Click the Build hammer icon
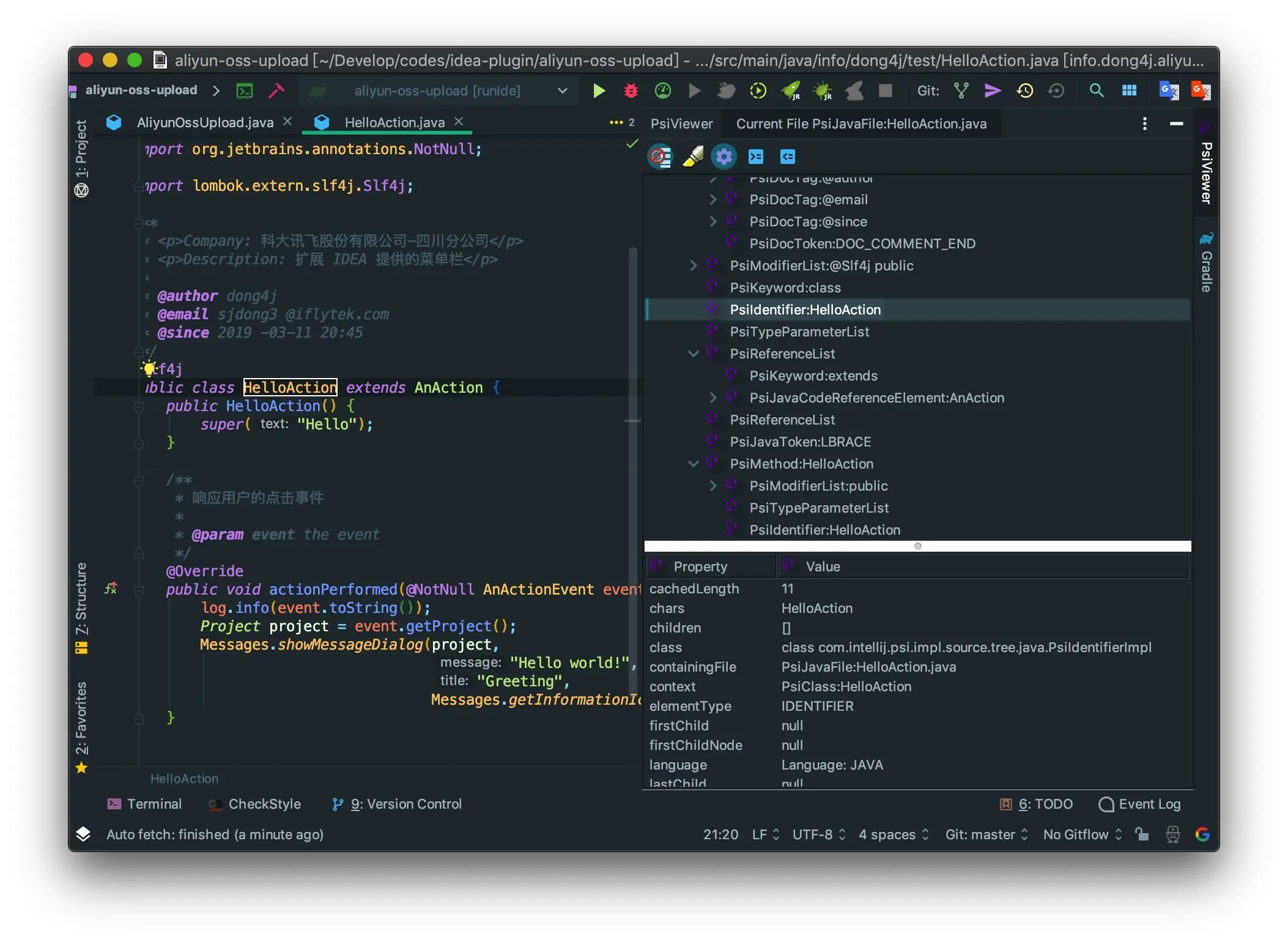Image resolution: width=1288 pixels, height=942 pixels. [x=276, y=91]
